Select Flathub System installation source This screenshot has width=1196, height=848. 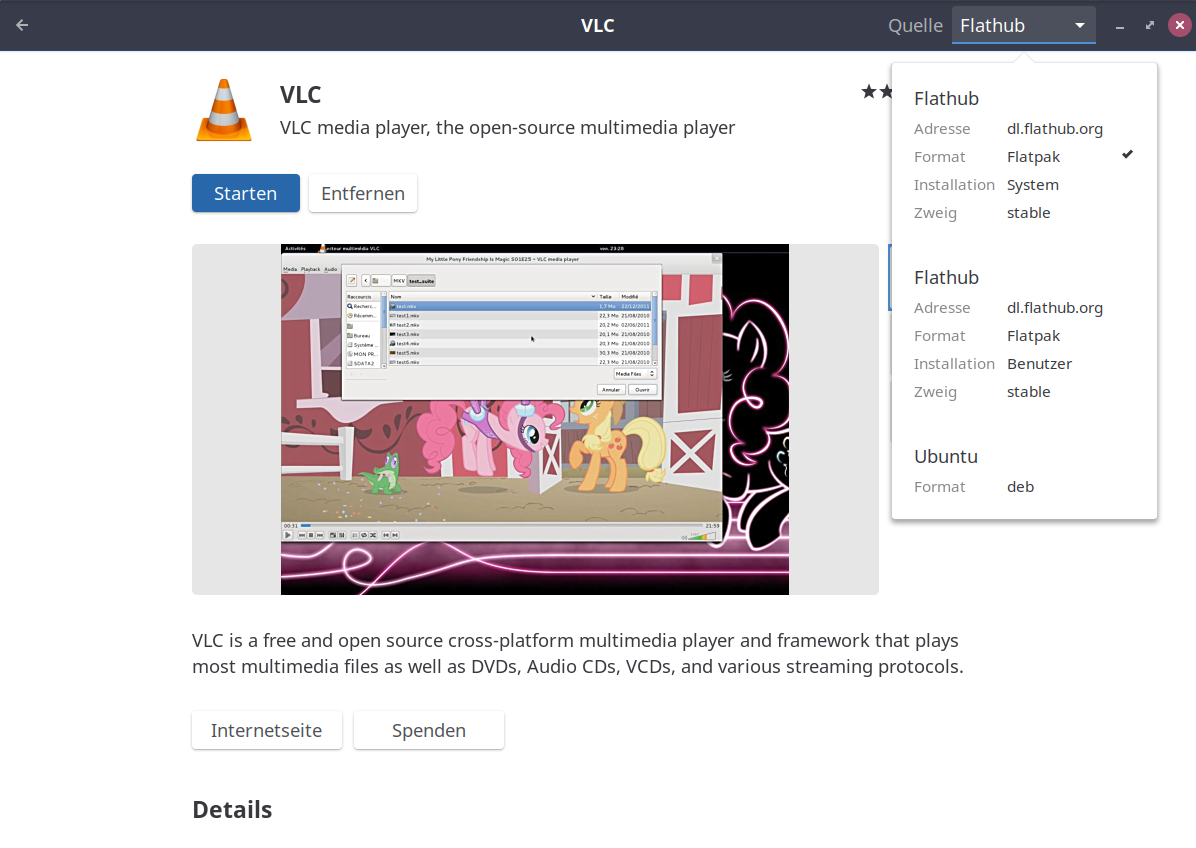1024,156
